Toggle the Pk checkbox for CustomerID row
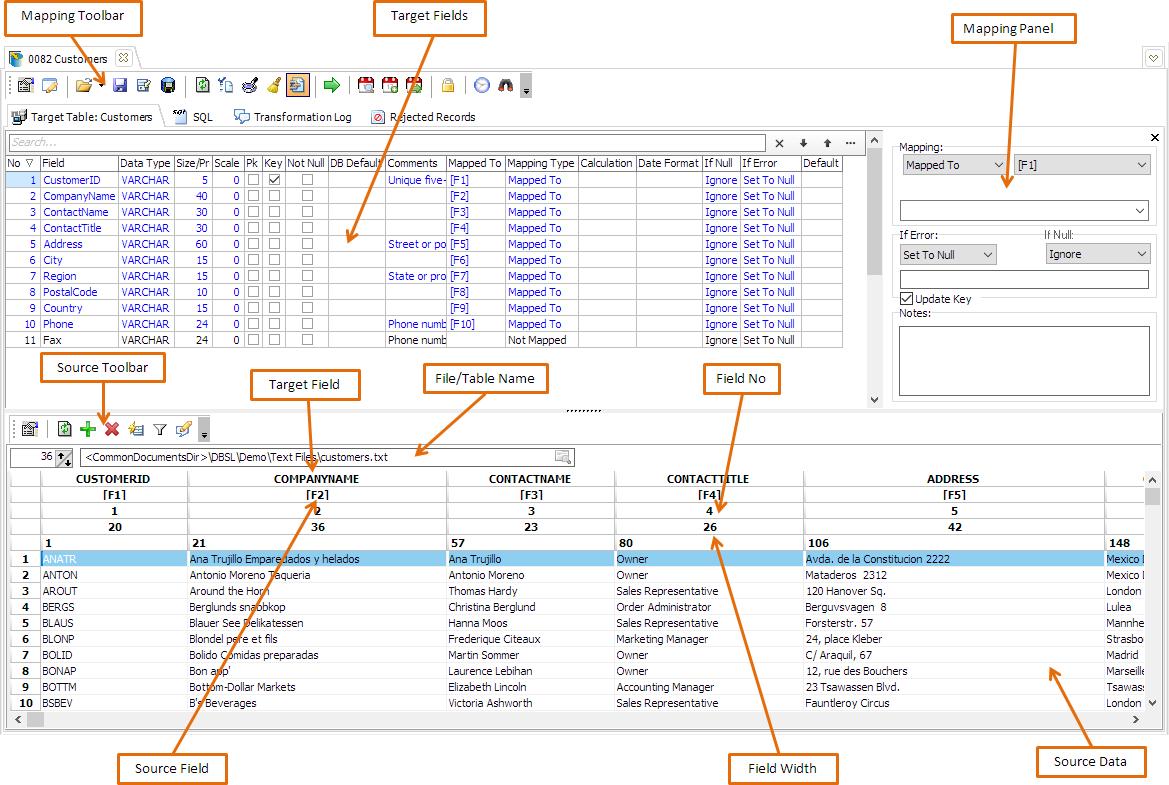 coord(253,180)
